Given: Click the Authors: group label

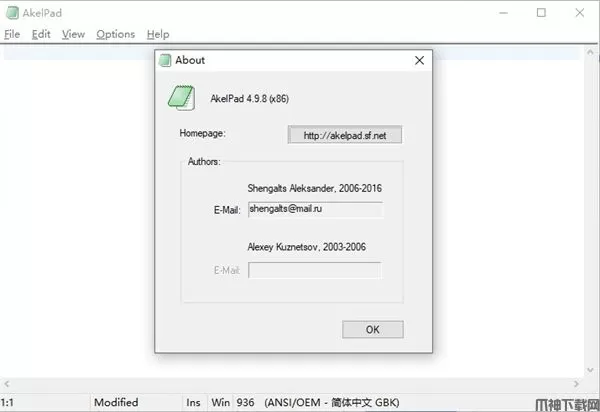Looking at the screenshot, I should tap(204, 161).
